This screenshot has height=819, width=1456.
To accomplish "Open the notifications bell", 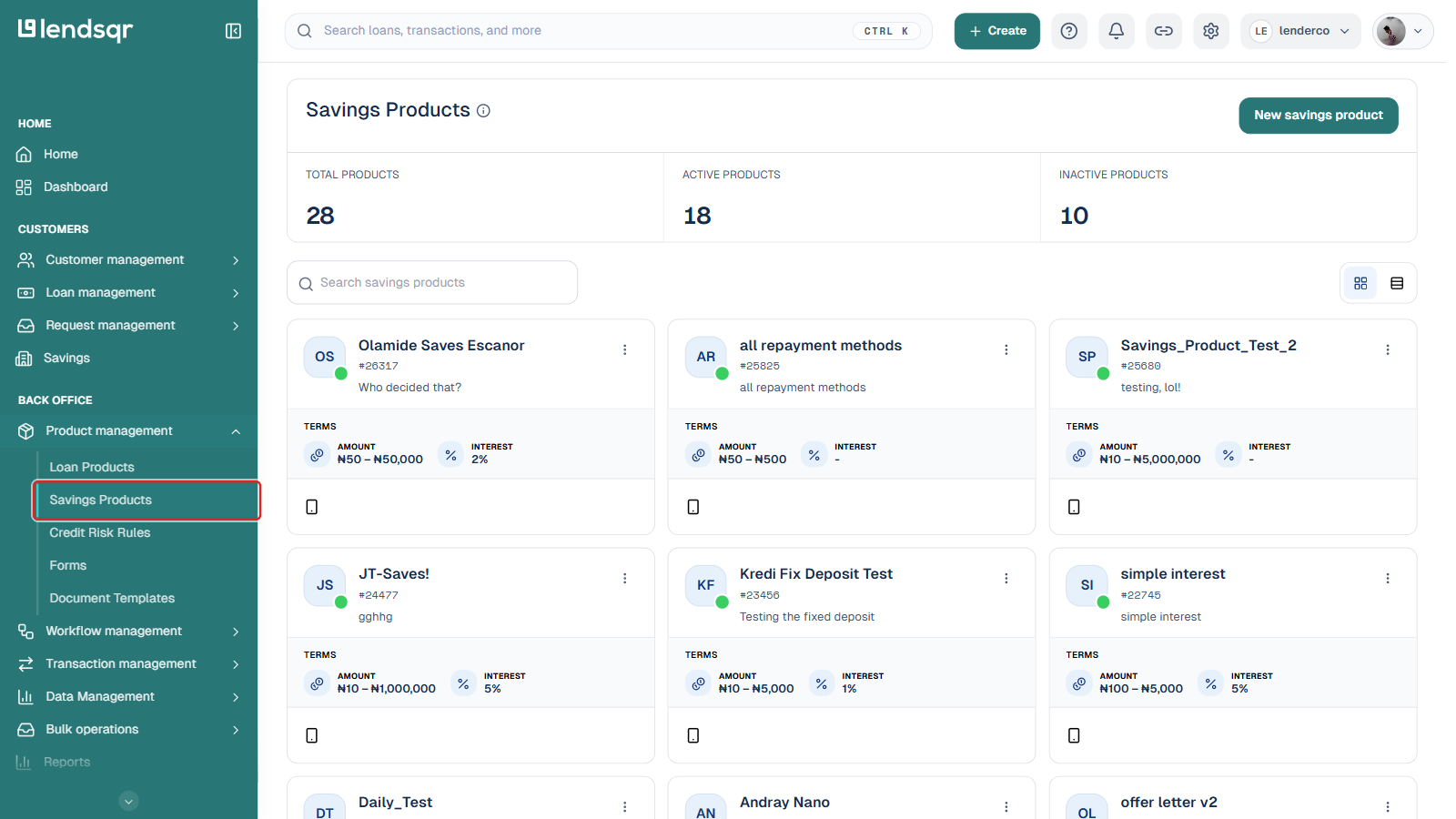I will click(x=1117, y=31).
